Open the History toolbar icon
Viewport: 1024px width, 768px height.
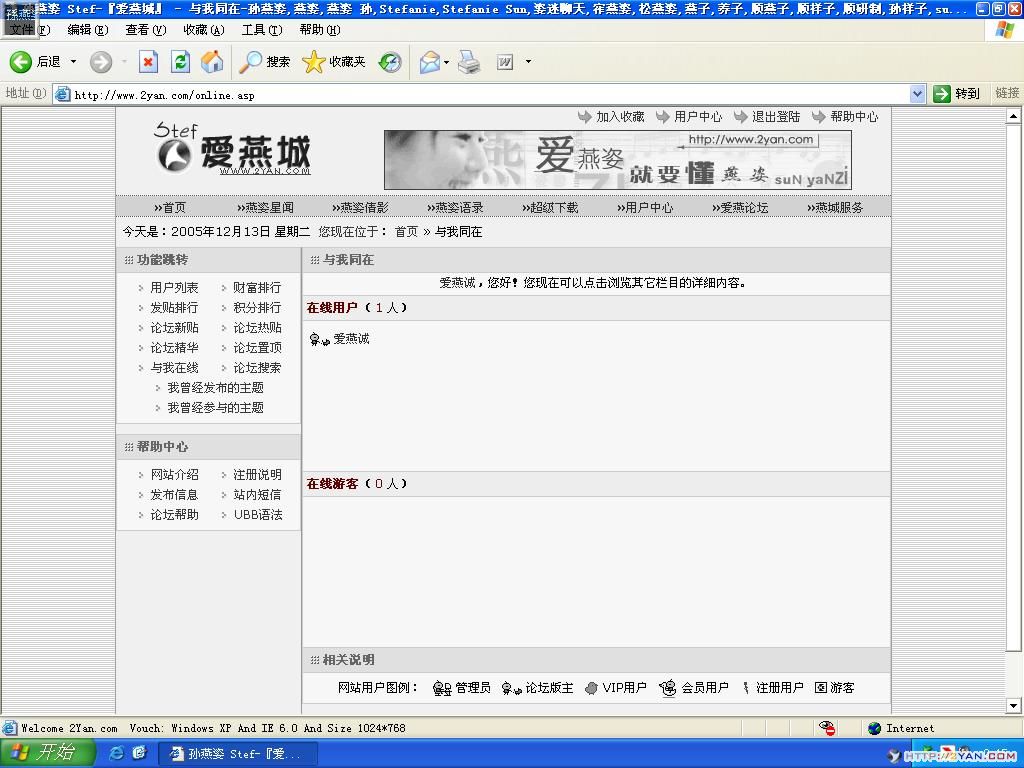390,62
